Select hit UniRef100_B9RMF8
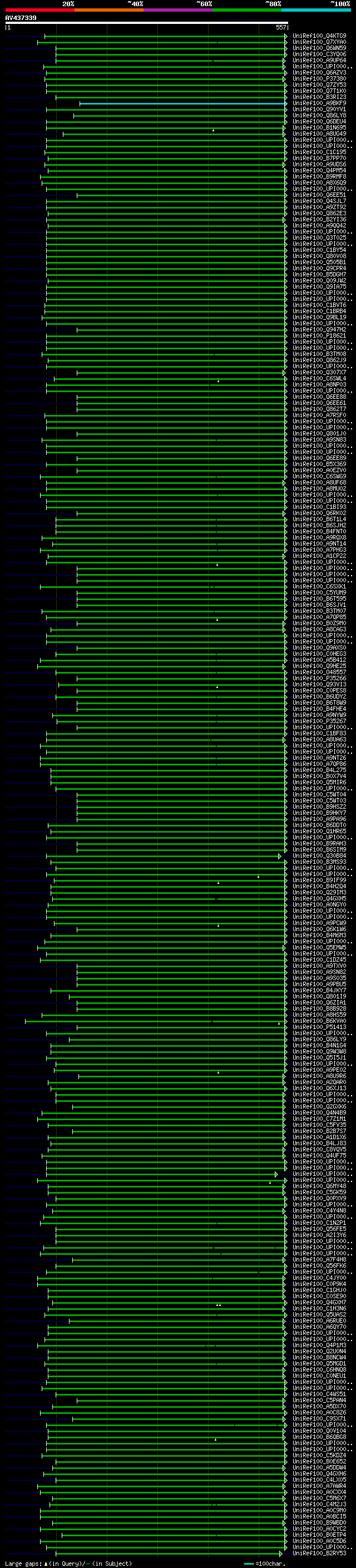The width and height of the screenshot is (356, 1568). coord(319,176)
